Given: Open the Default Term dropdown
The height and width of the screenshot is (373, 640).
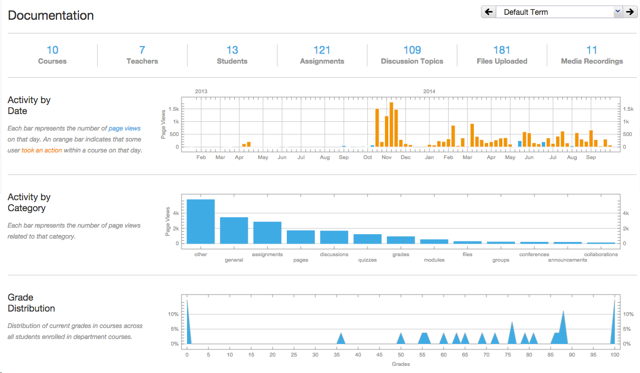Looking at the screenshot, I should (x=559, y=12).
